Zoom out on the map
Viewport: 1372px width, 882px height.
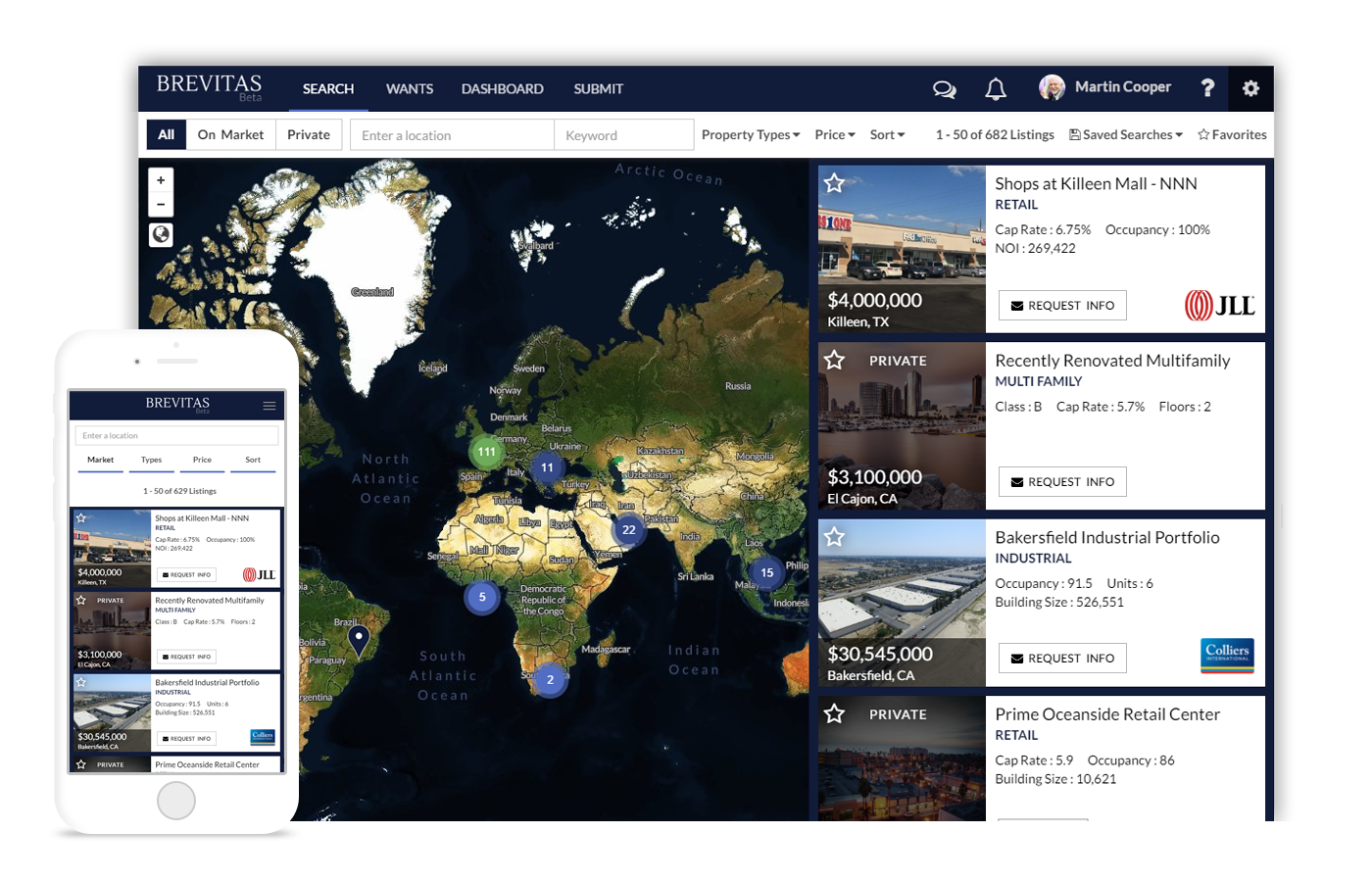click(x=161, y=204)
